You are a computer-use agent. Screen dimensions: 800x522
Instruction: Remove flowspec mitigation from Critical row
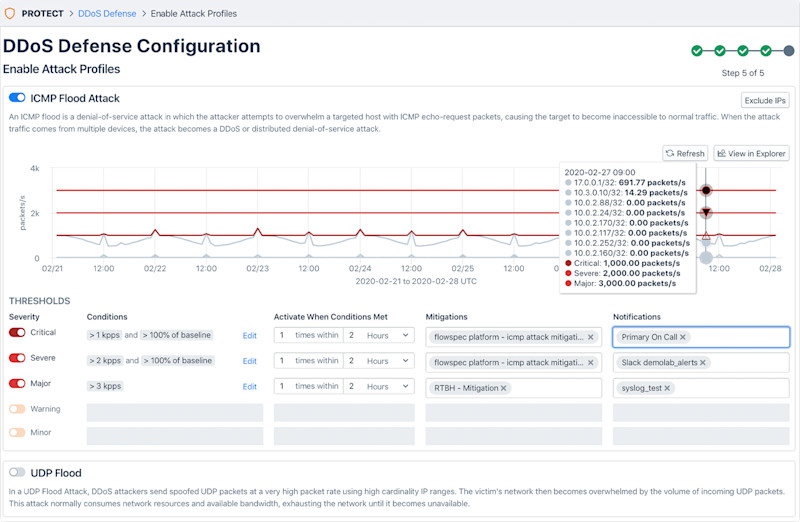590,337
